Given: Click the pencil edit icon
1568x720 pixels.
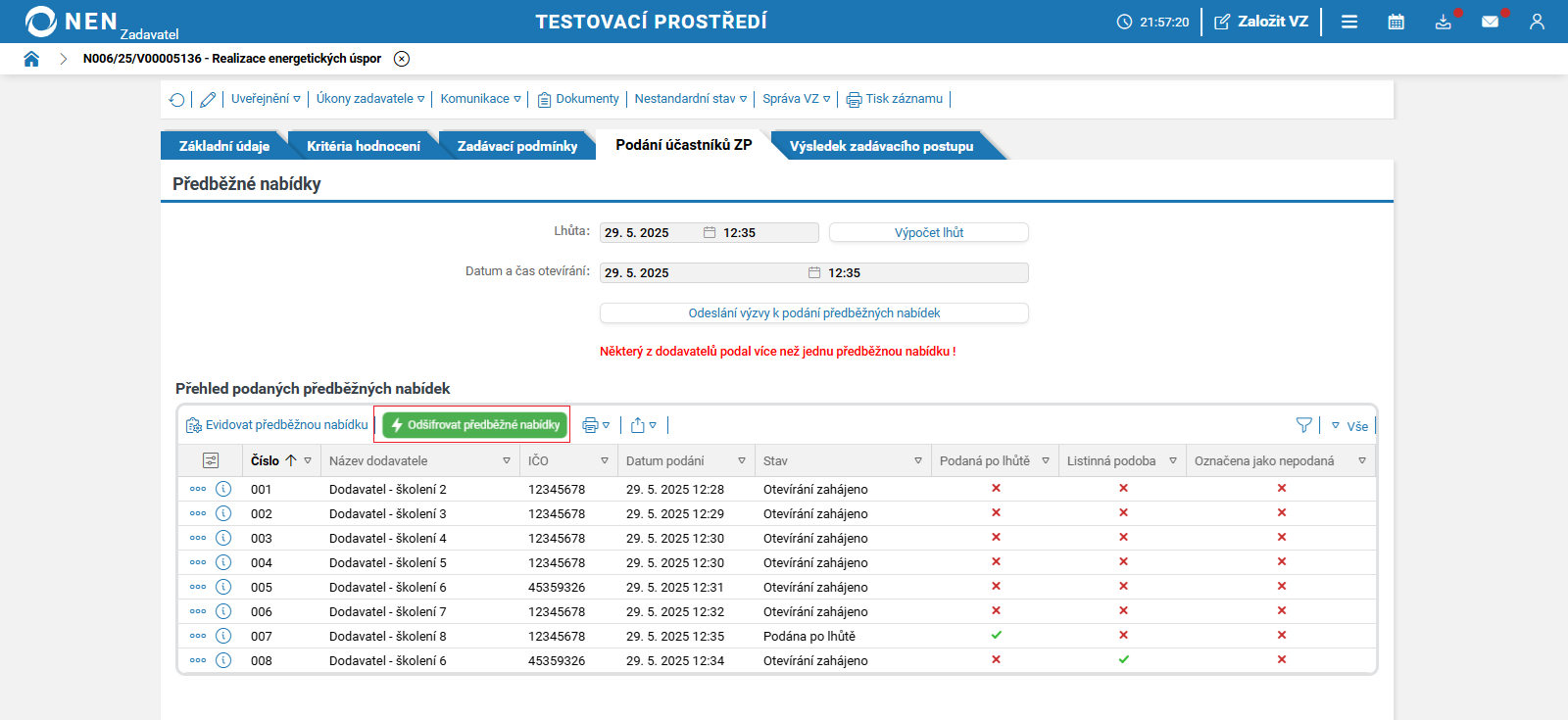Looking at the screenshot, I should (208, 99).
